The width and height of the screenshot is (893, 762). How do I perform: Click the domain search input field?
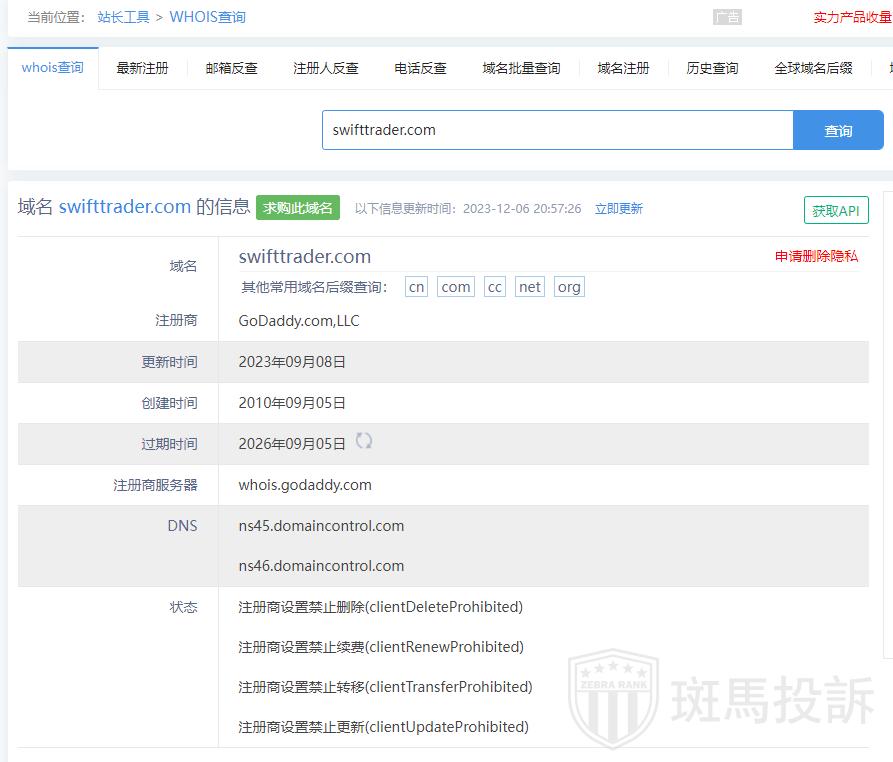557,130
